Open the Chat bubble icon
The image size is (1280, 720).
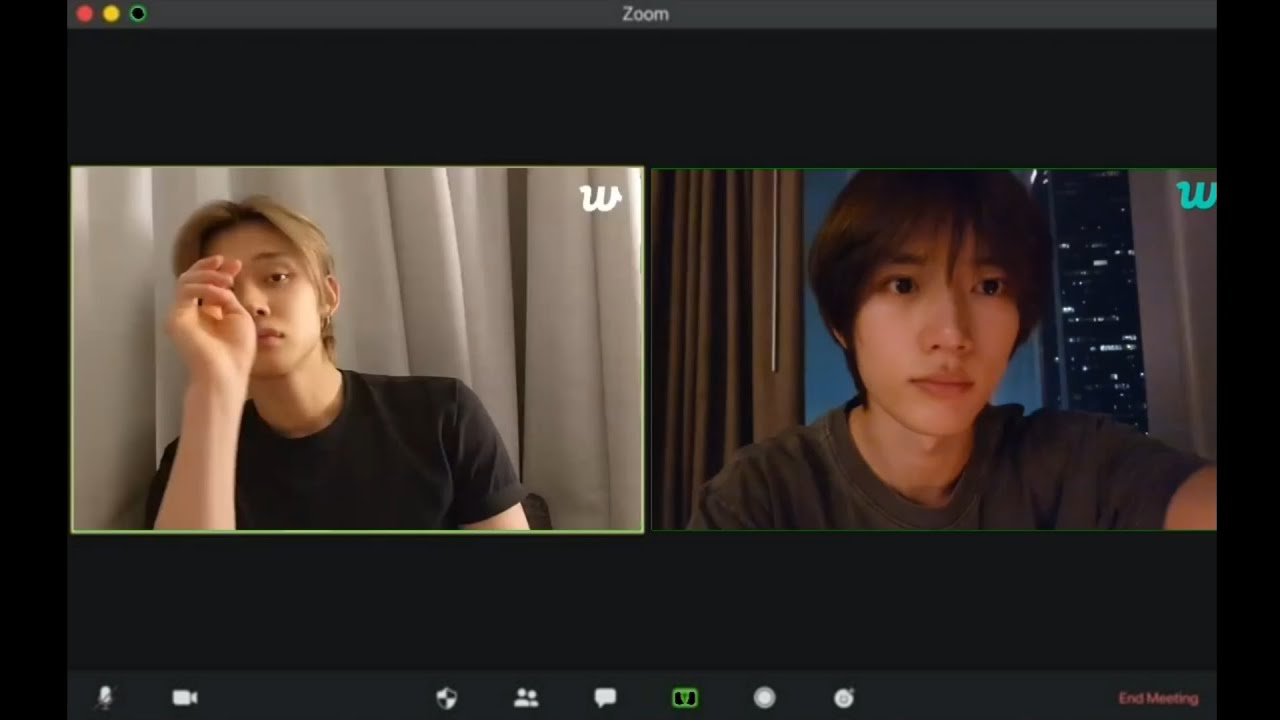pyautogui.click(x=605, y=697)
